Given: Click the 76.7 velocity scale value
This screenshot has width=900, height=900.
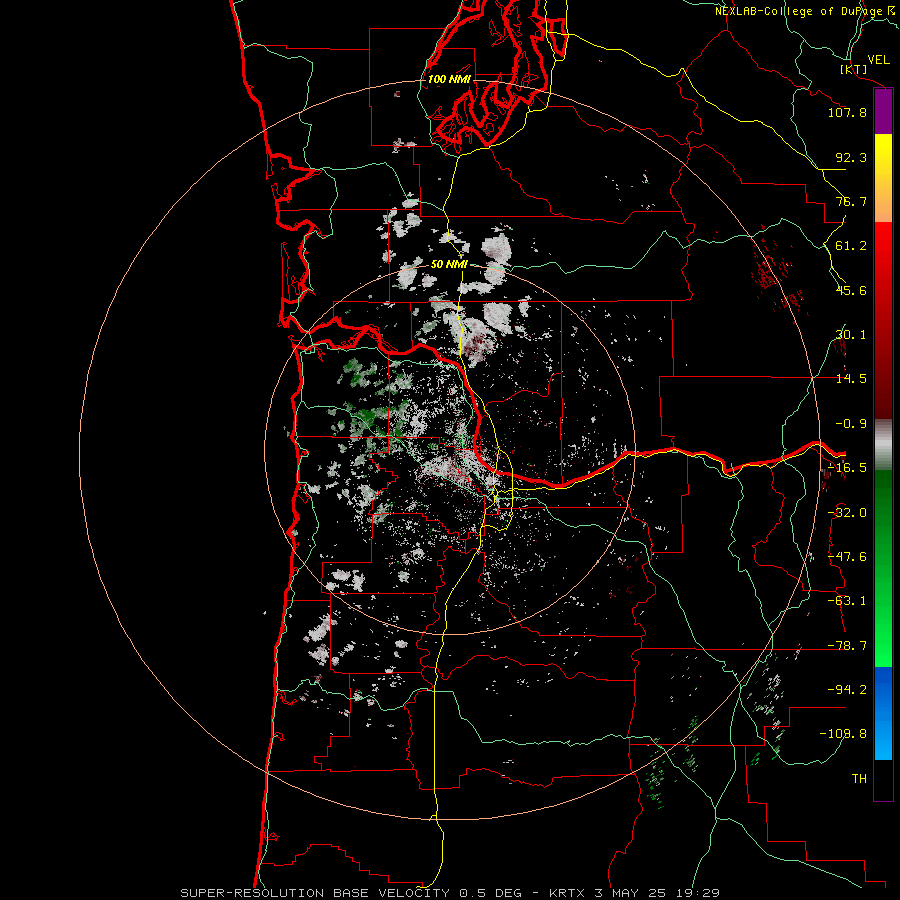Looking at the screenshot, I should 851,201.
